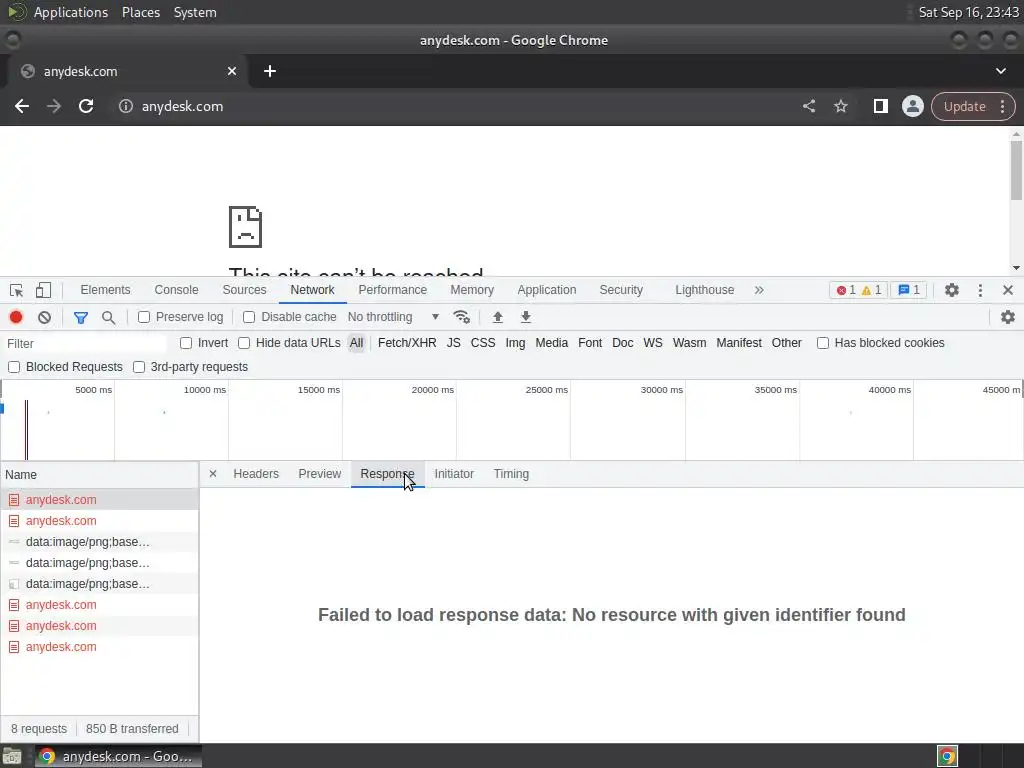
Task: Click the blue issues counter badge
Action: click(908, 290)
